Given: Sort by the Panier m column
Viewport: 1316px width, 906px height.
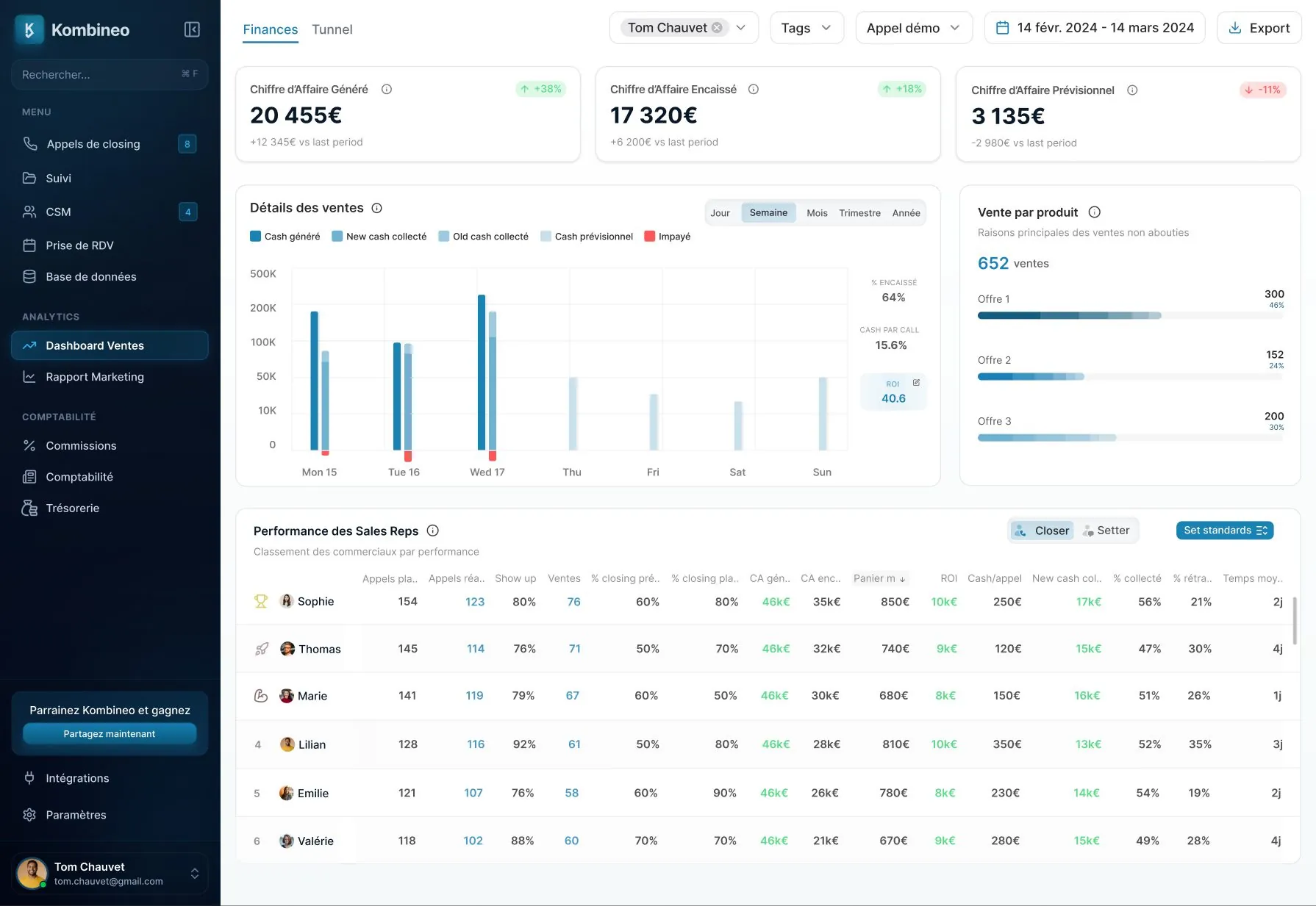Looking at the screenshot, I should 879,578.
